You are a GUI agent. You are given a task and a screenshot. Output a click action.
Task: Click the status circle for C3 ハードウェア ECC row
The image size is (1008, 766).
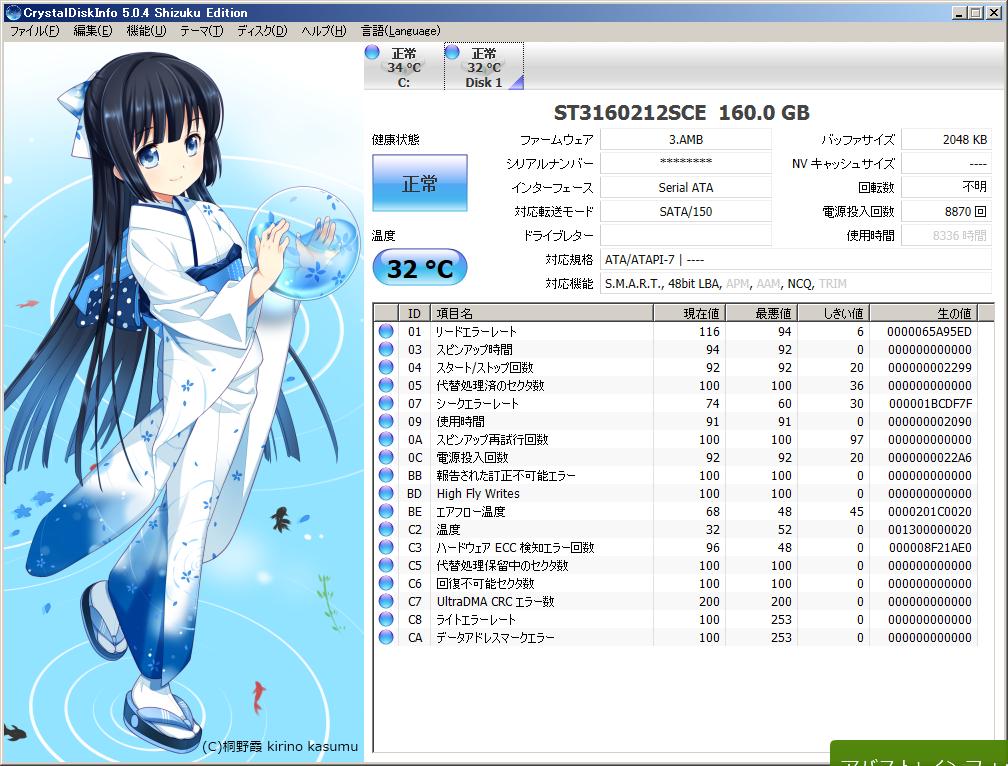point(386,548)
